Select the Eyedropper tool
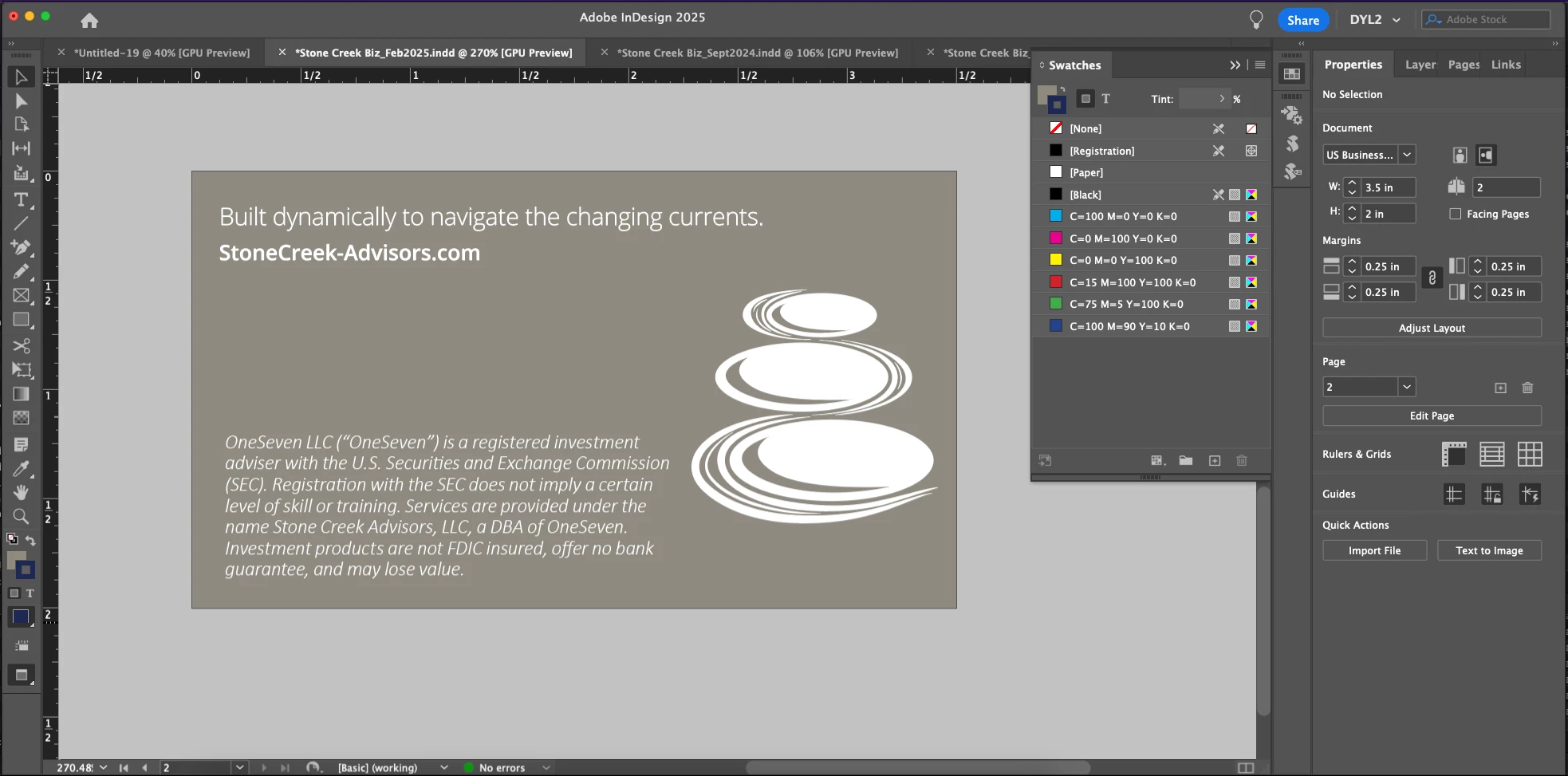The width and height of the screenshot is (1568, 776). [x=22, y=468]
